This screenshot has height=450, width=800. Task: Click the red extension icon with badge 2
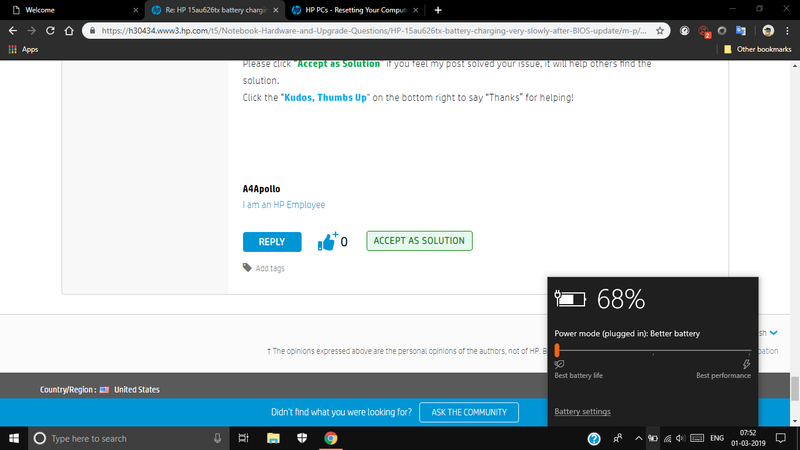coord(704,31)
